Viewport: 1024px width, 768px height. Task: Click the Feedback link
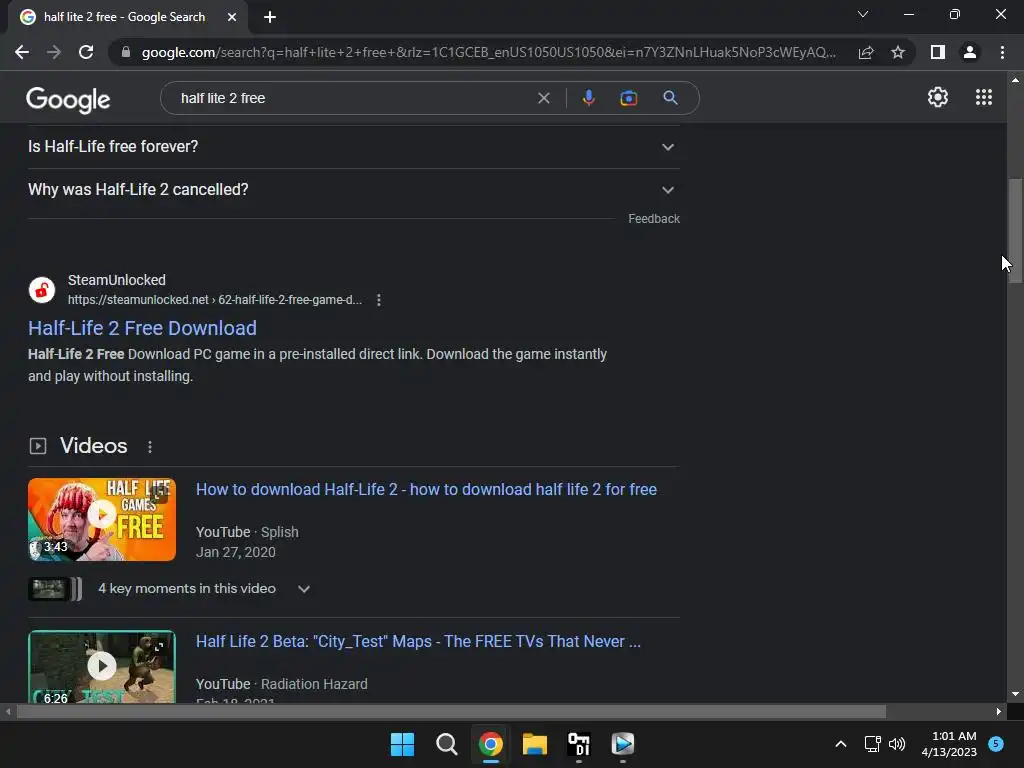click(x=654, y=219)
